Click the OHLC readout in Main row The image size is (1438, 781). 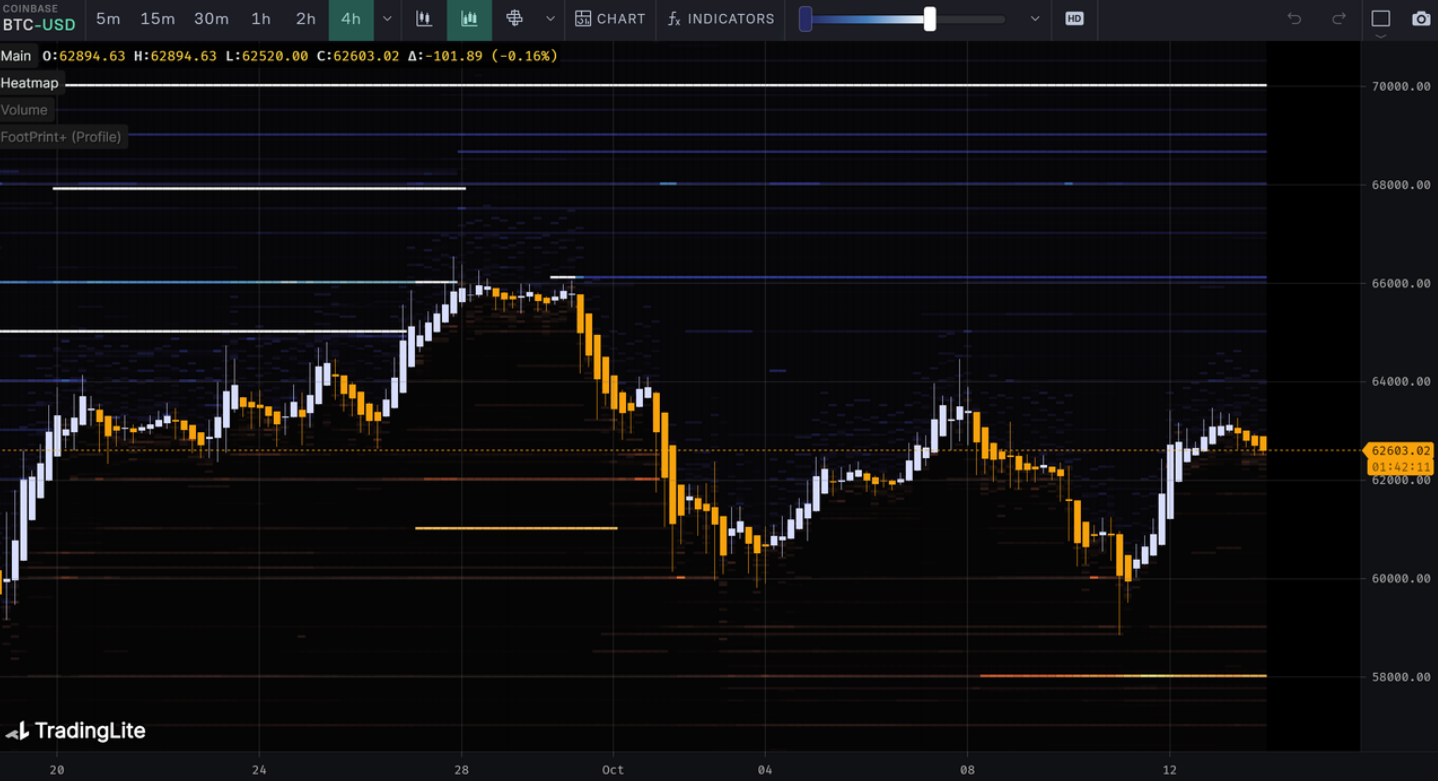click(x=300, y=56)
